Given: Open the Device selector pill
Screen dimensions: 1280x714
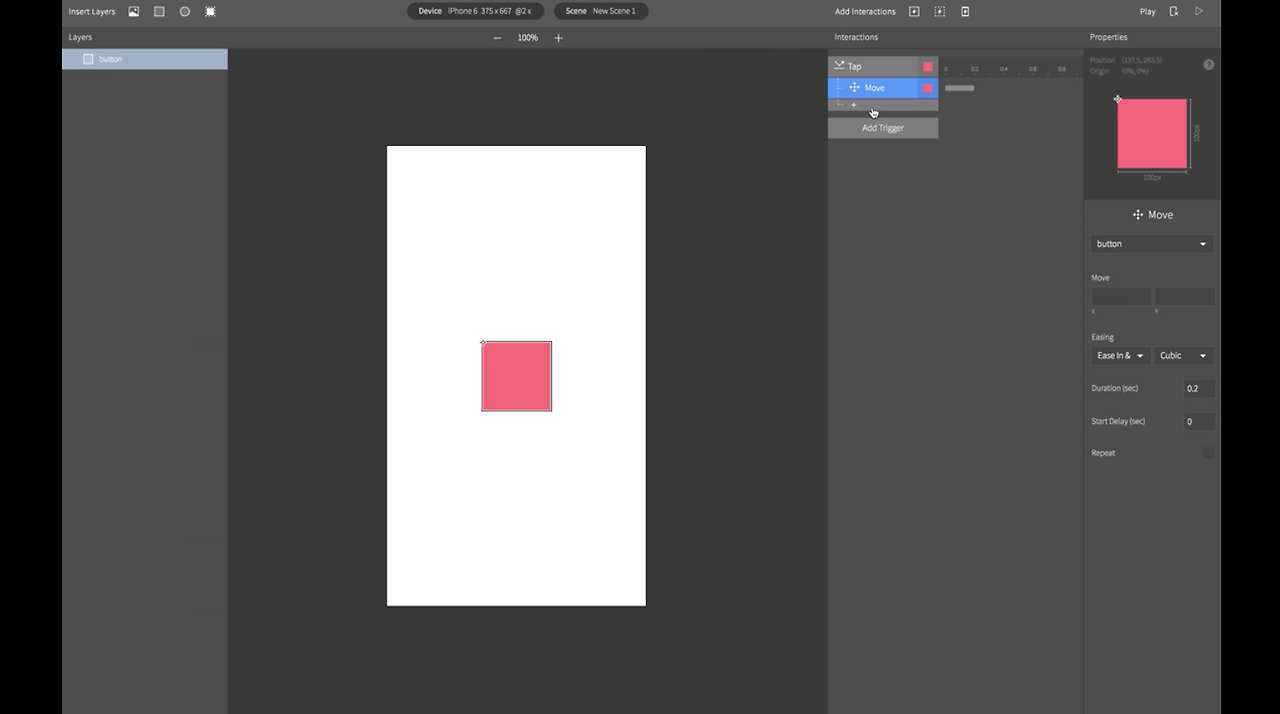Looking at the screenshot, I should click(475, 11).
